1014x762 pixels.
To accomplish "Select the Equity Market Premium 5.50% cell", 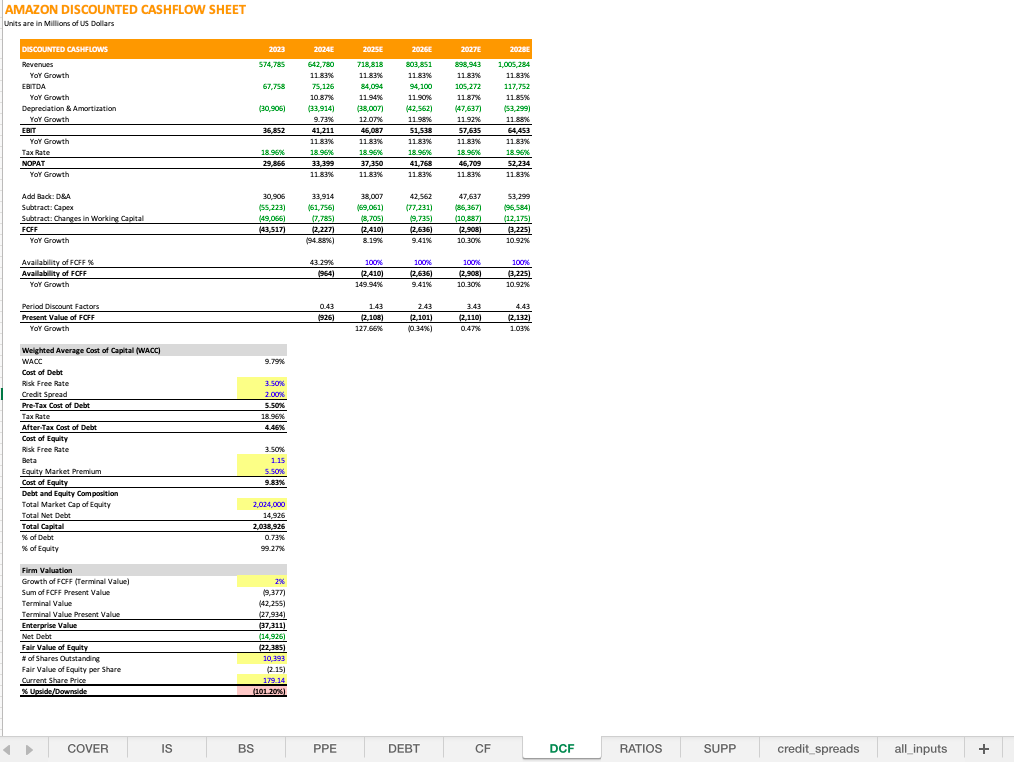I will [262, 472].
